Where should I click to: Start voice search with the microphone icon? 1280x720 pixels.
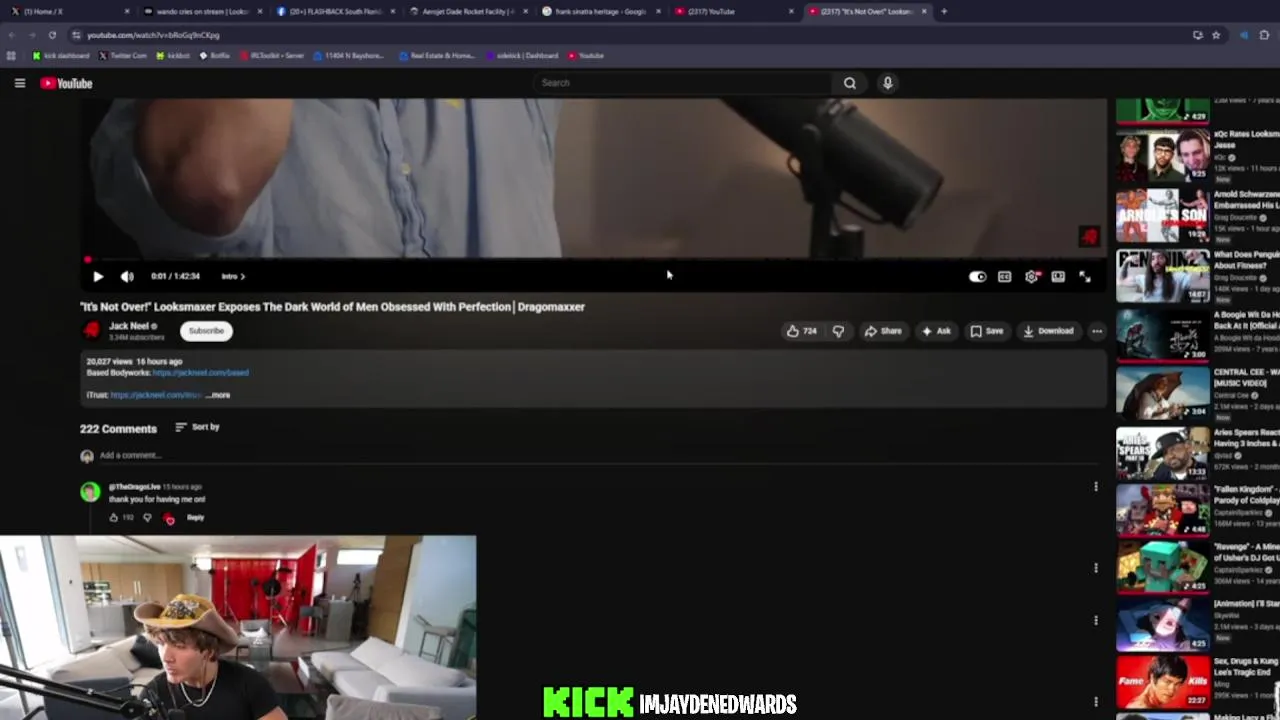coord(887,83)
